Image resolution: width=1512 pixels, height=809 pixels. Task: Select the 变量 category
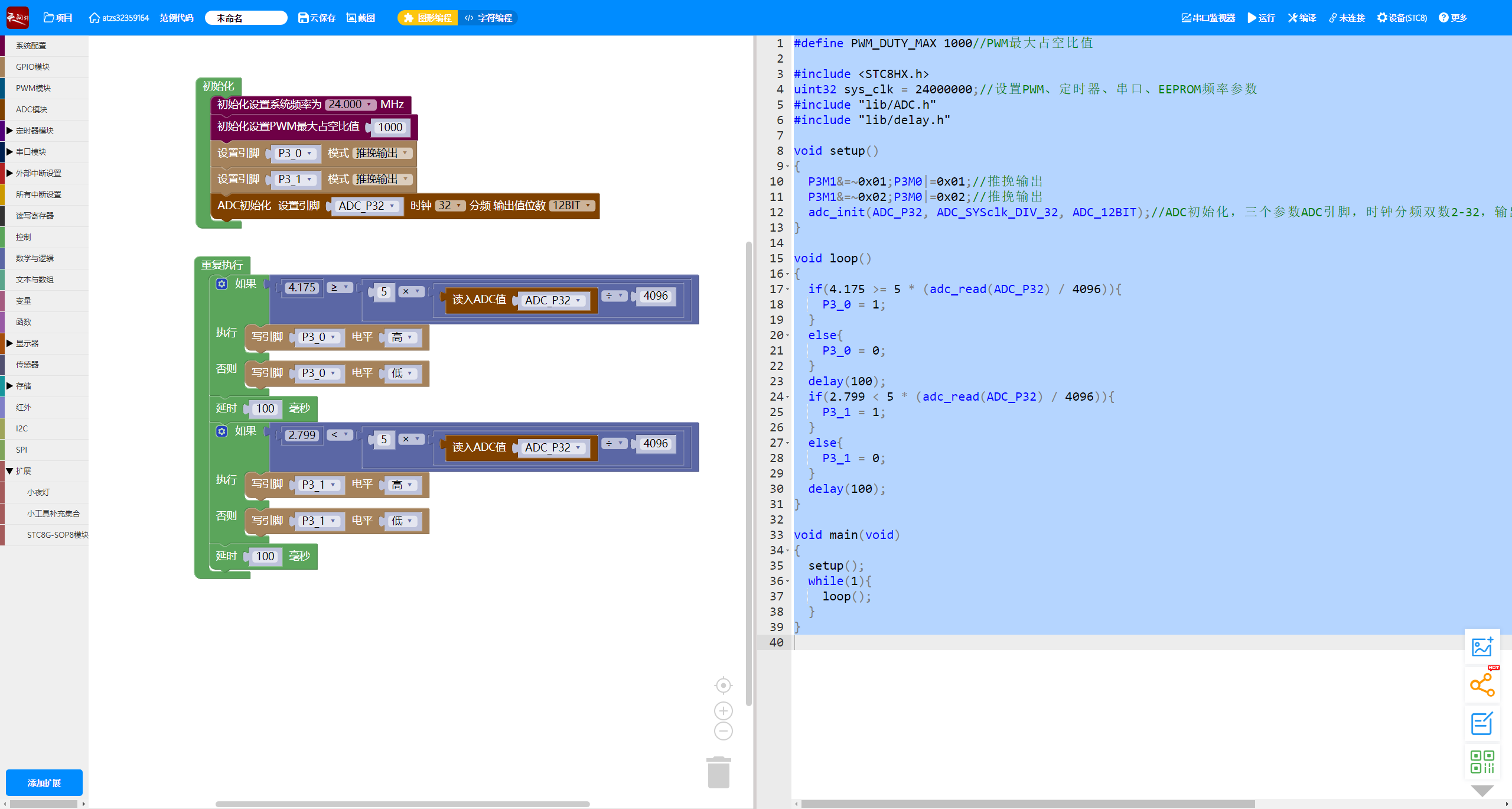pos(44,301)
